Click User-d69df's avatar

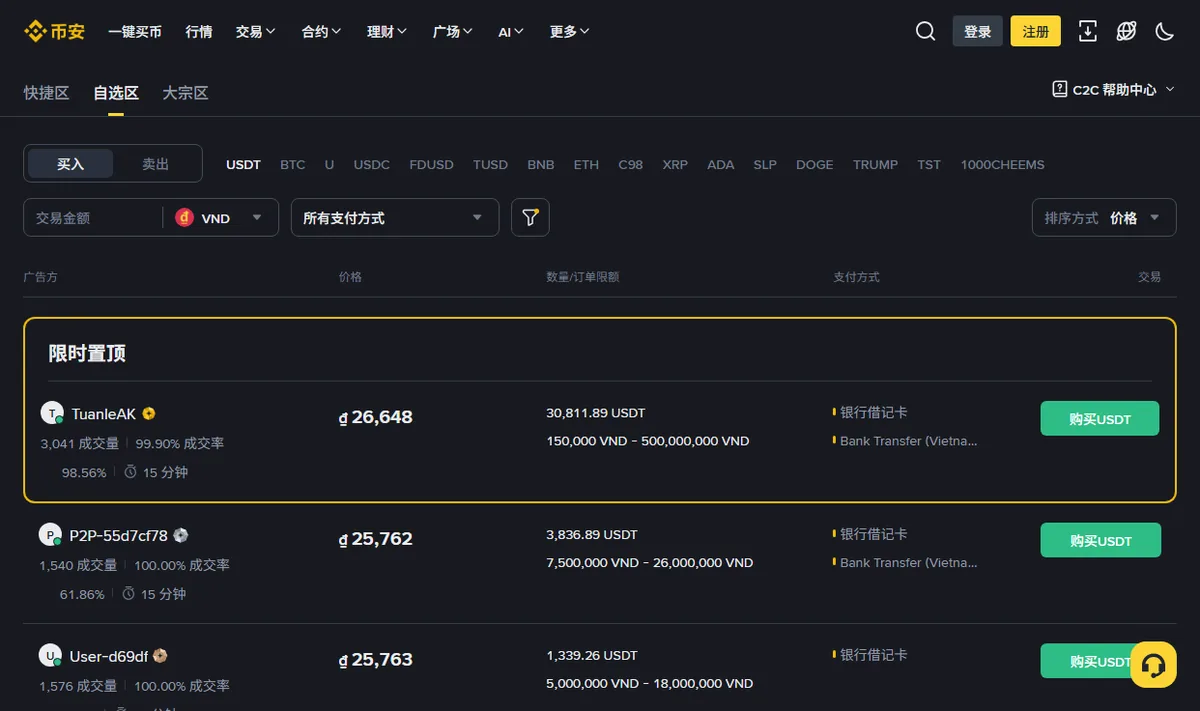(x=50, y=656)
